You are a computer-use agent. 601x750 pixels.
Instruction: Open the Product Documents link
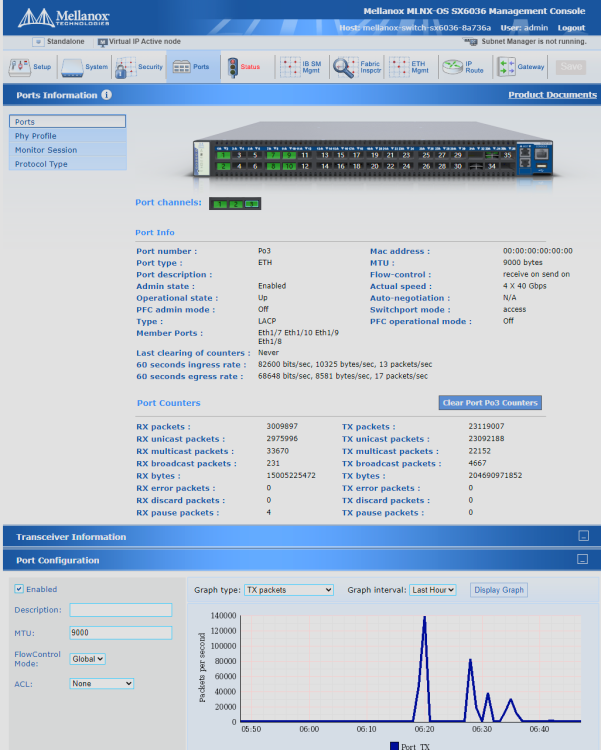pos(552,95)
